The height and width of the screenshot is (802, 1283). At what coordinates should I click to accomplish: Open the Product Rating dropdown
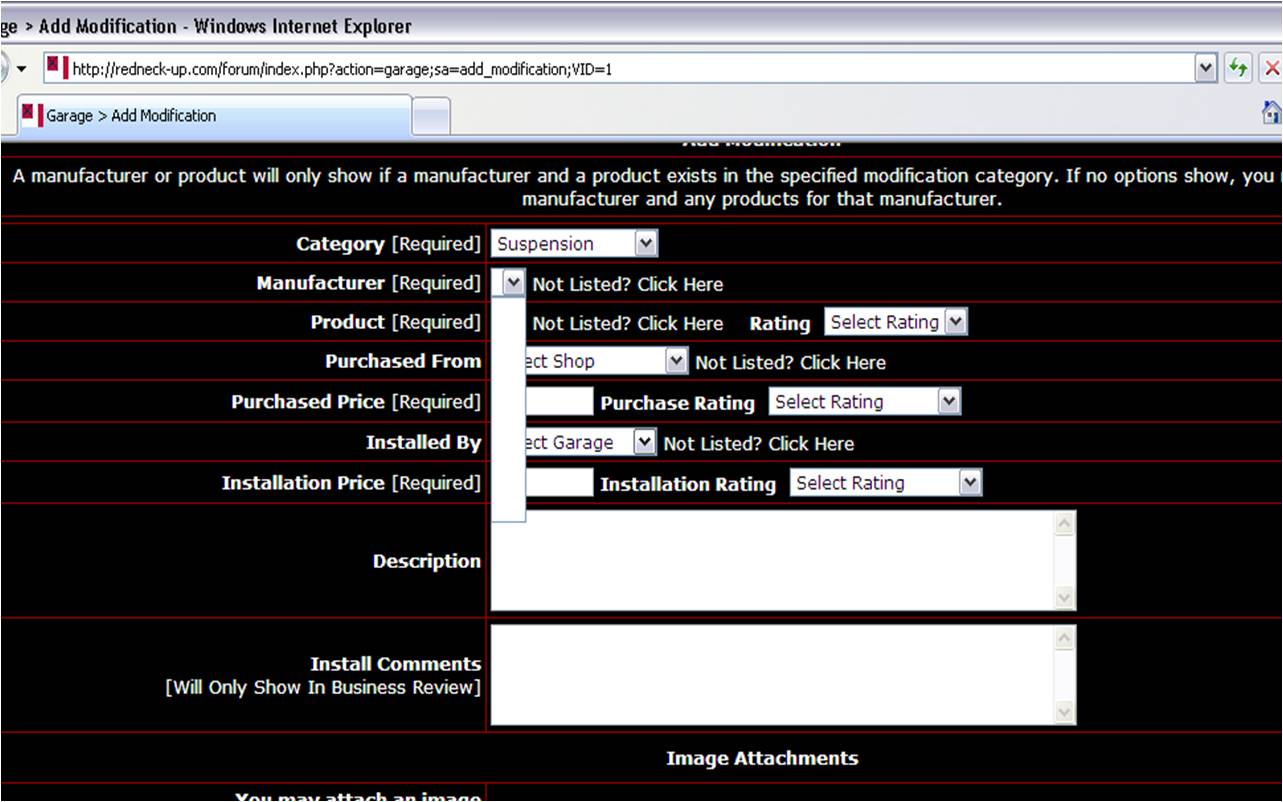(x=896, y=322)
